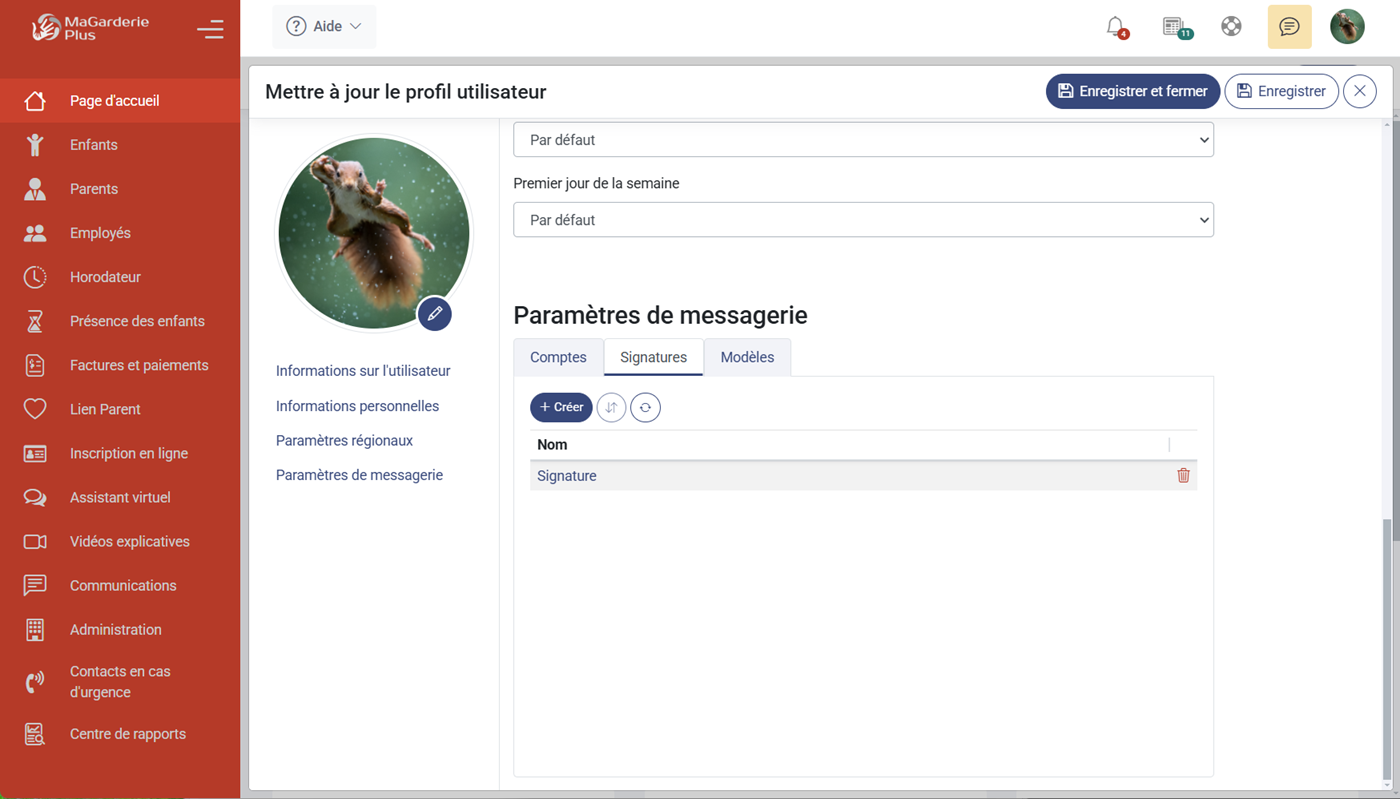Jump to Informations sur l'utilisateur

[363, 371]
